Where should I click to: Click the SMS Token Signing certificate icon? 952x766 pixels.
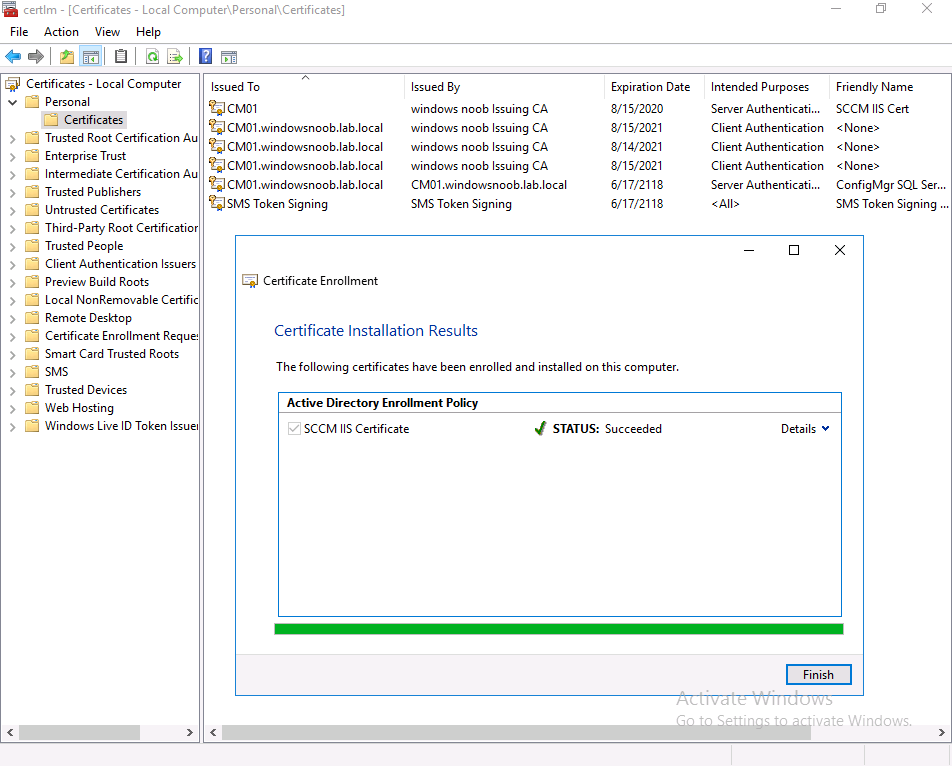[x=217, y=203]
